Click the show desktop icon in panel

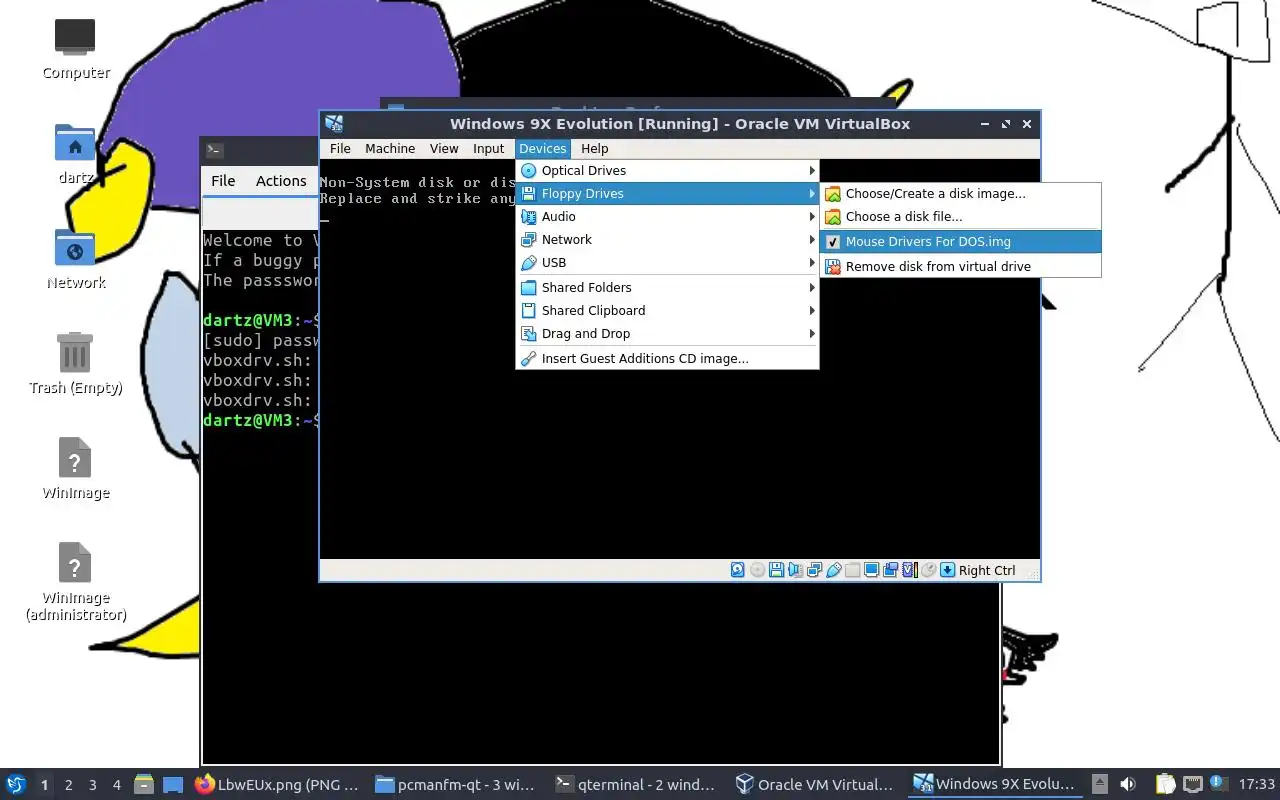(173, 785)
